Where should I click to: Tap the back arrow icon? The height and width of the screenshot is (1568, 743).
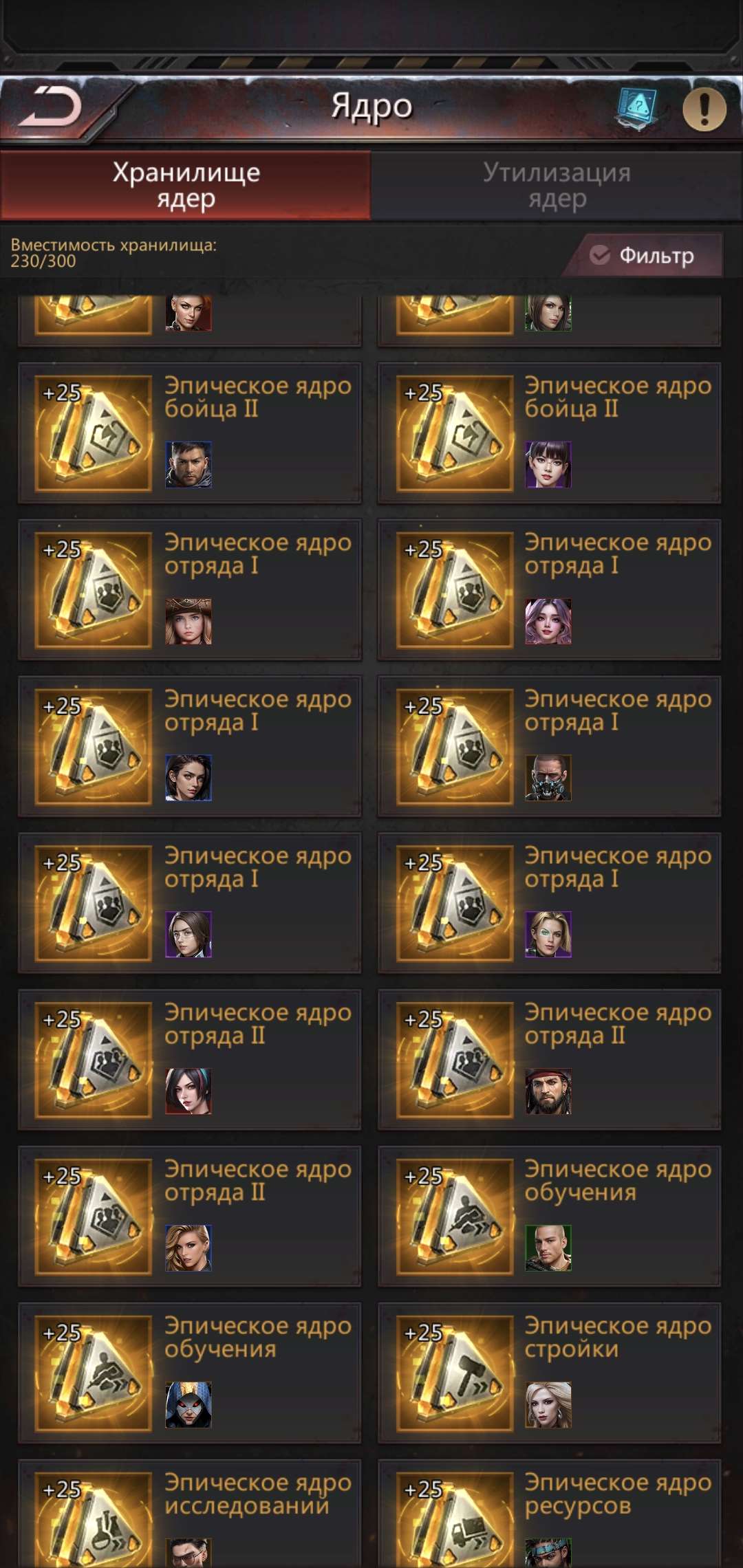pos(50,107)
